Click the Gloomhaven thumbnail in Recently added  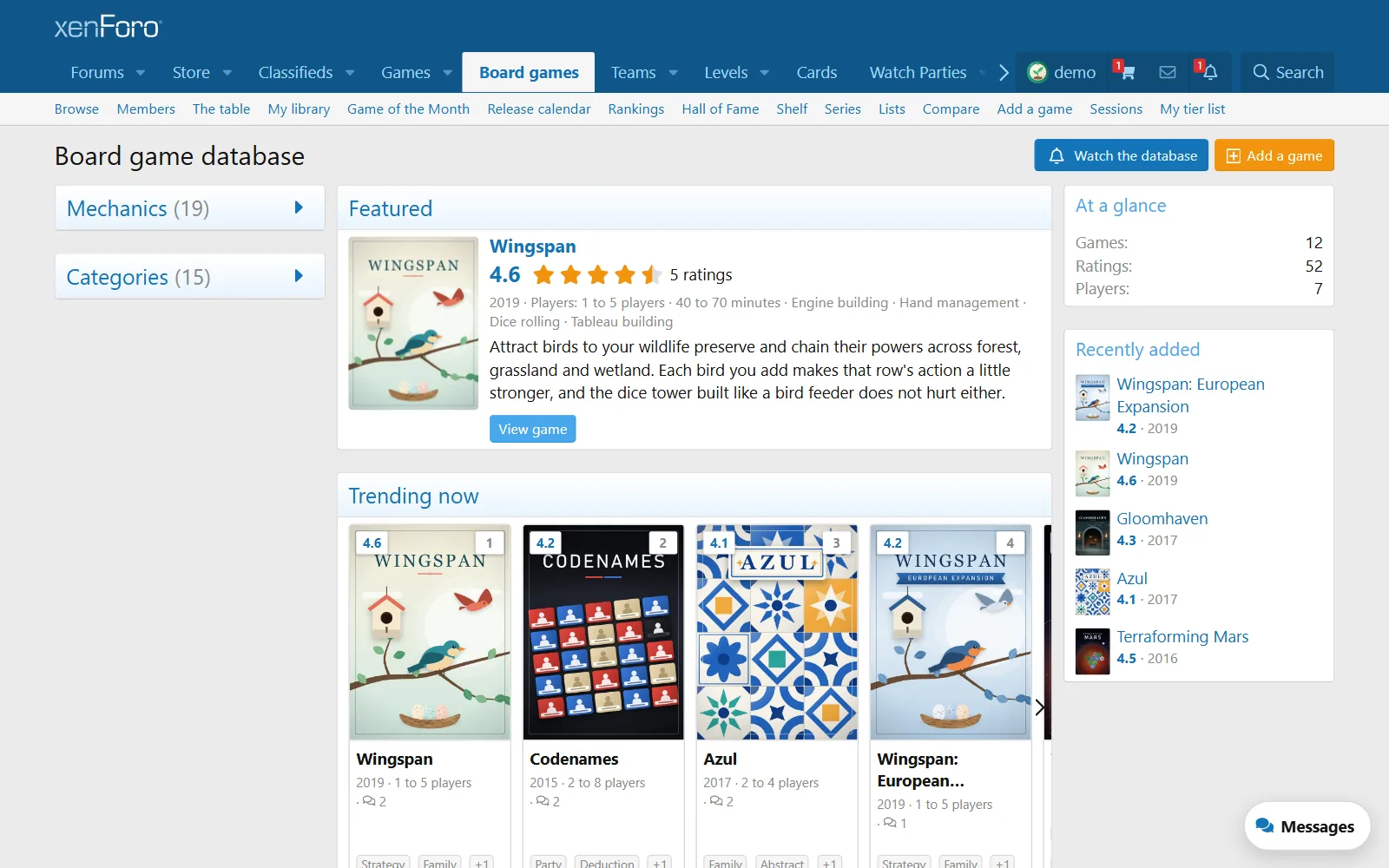coord(1092,532)
